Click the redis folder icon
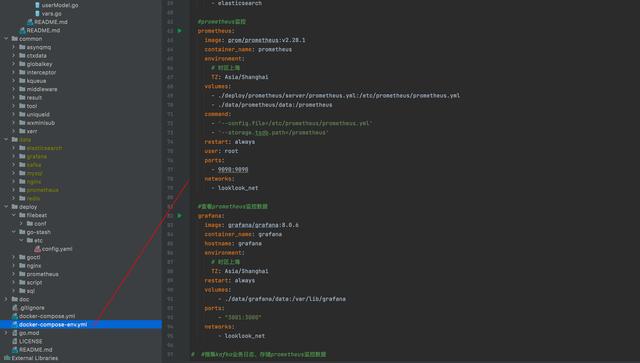Screen dimensions: 640x363 click(x=22, y=198)
